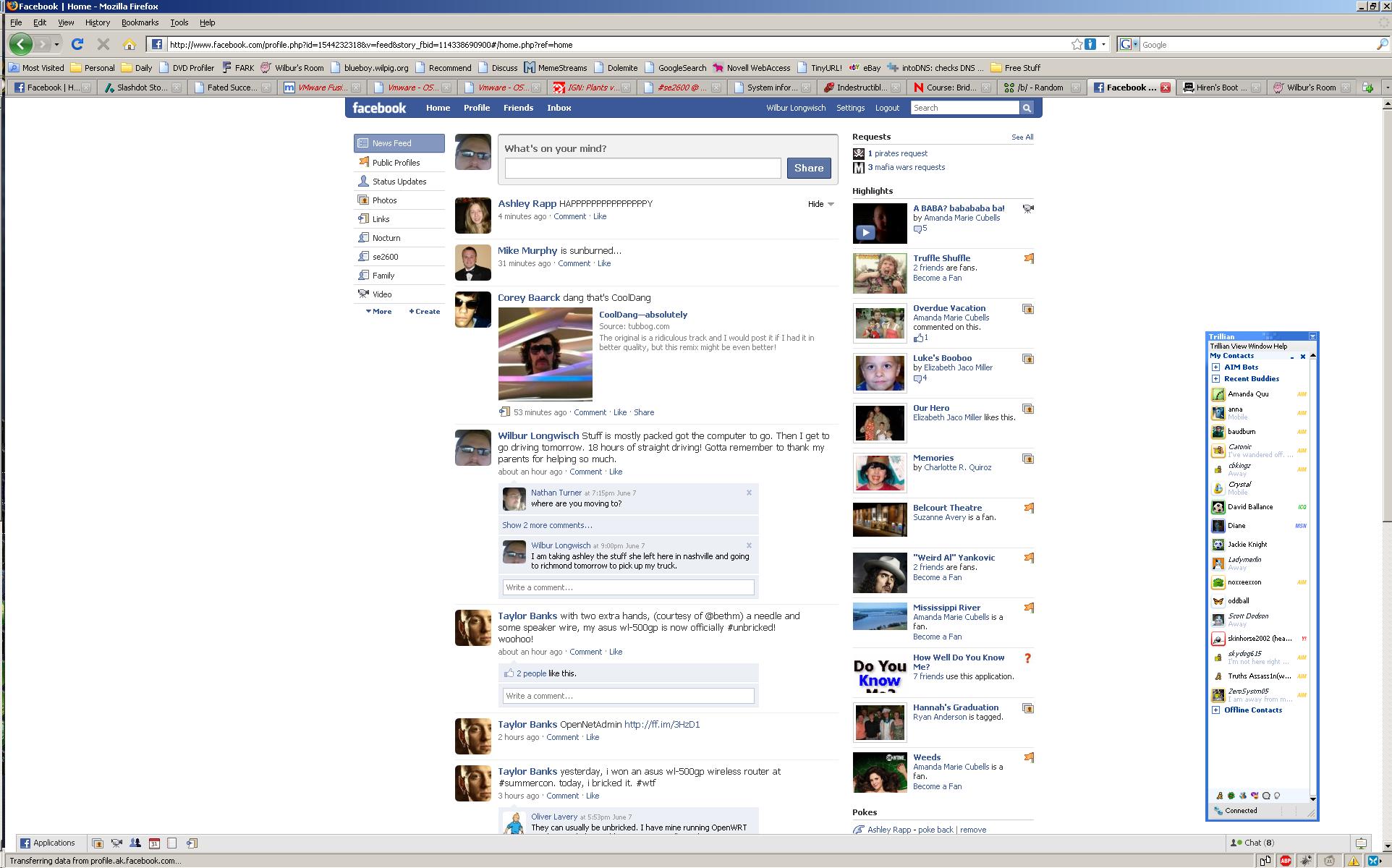
Task: Expand Recent Buddies group in Trillian
Action: tap(1216, 379)
